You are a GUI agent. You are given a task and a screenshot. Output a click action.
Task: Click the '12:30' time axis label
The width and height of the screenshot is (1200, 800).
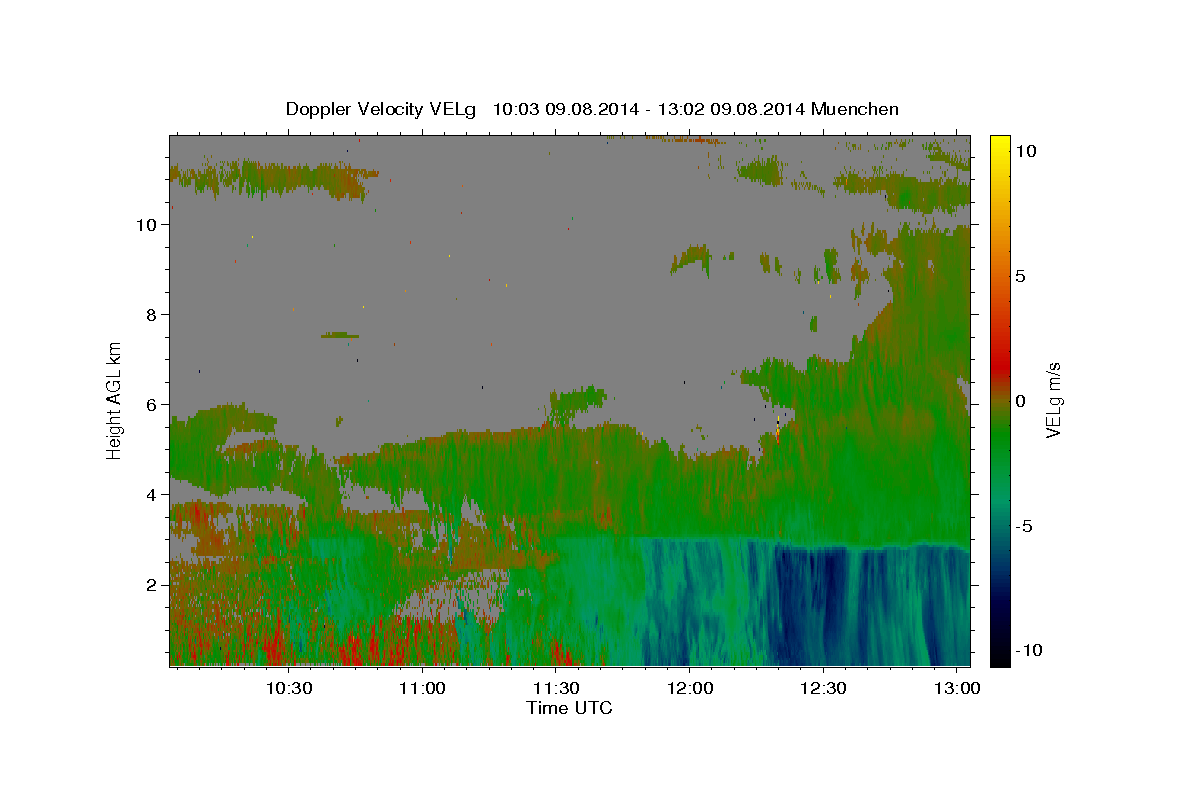pyautogui.click(x=823, y=689)
